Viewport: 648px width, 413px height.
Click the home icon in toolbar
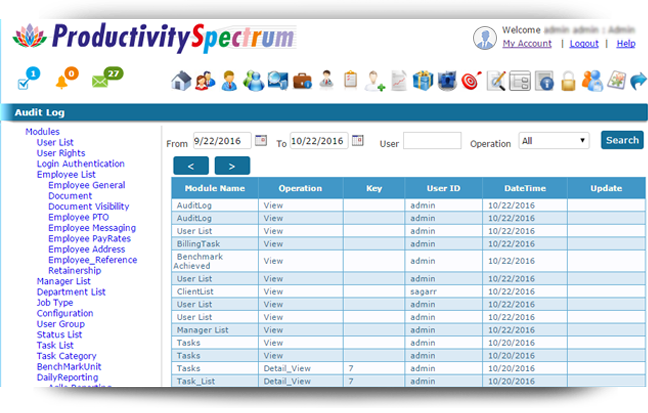click(181, 81)
